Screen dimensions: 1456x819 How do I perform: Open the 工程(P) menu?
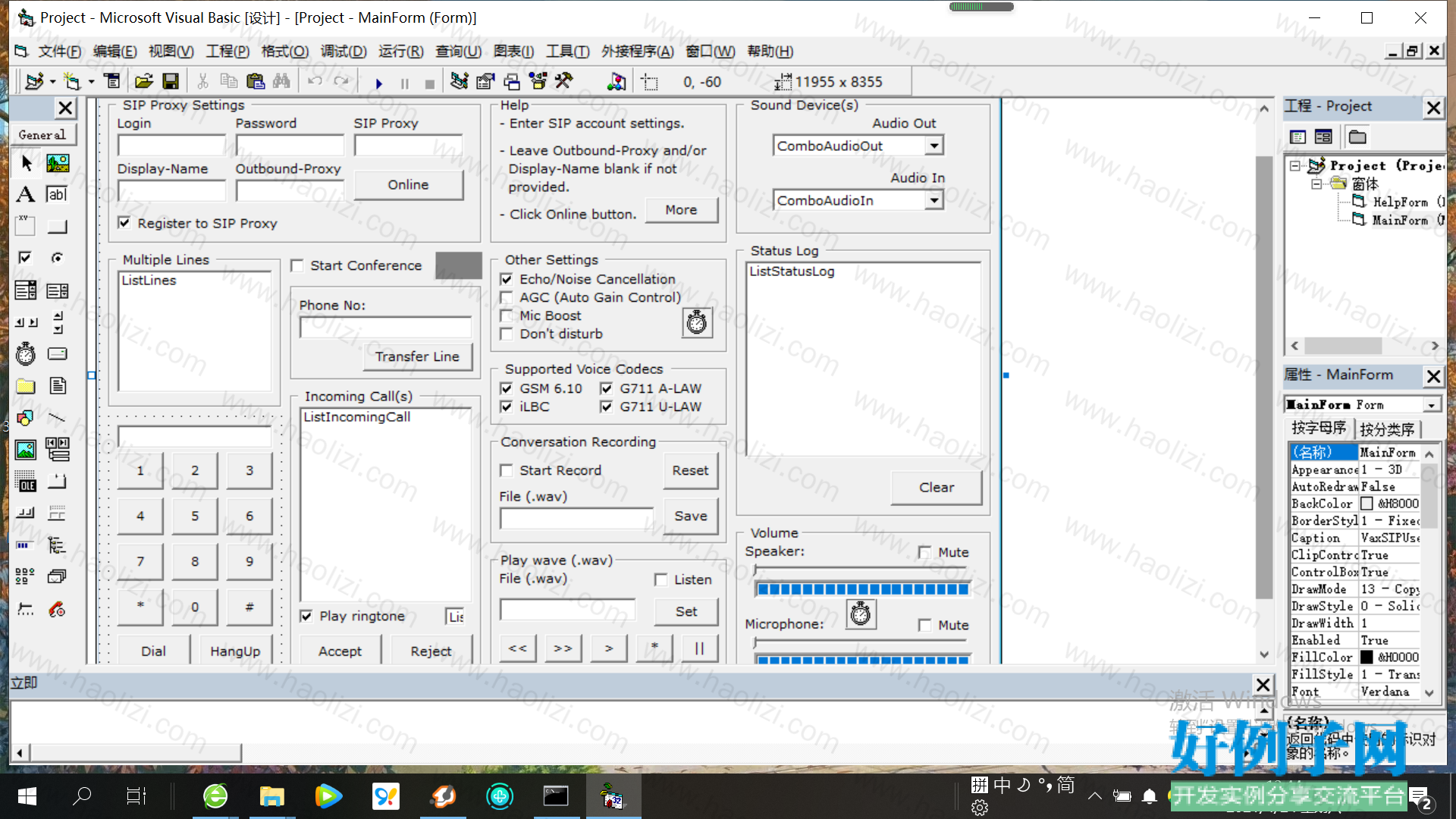point(227,51)
